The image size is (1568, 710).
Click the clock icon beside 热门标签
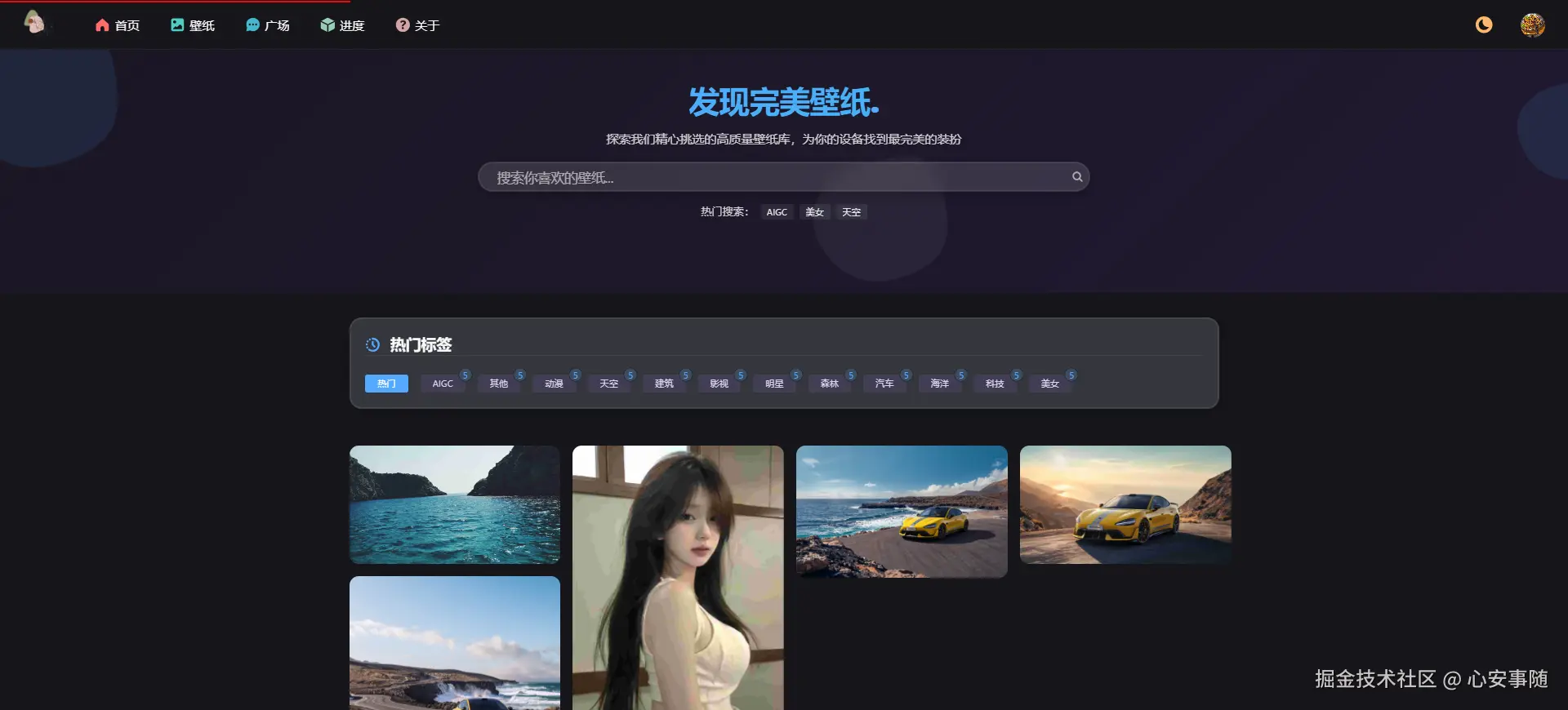coord(372,344)
